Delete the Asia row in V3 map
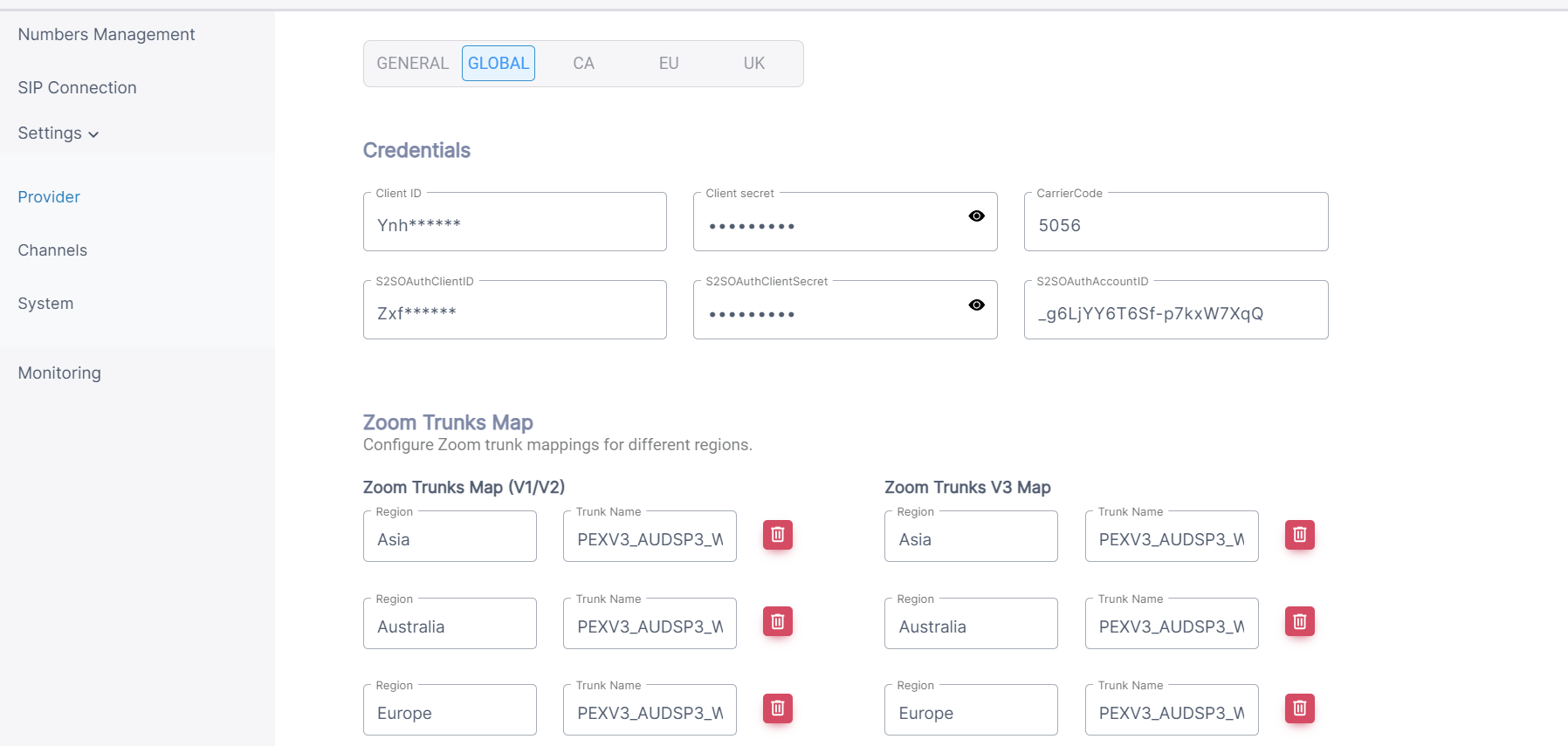The height and width of the screenshot is (746, 1568). coord(1299,535)
